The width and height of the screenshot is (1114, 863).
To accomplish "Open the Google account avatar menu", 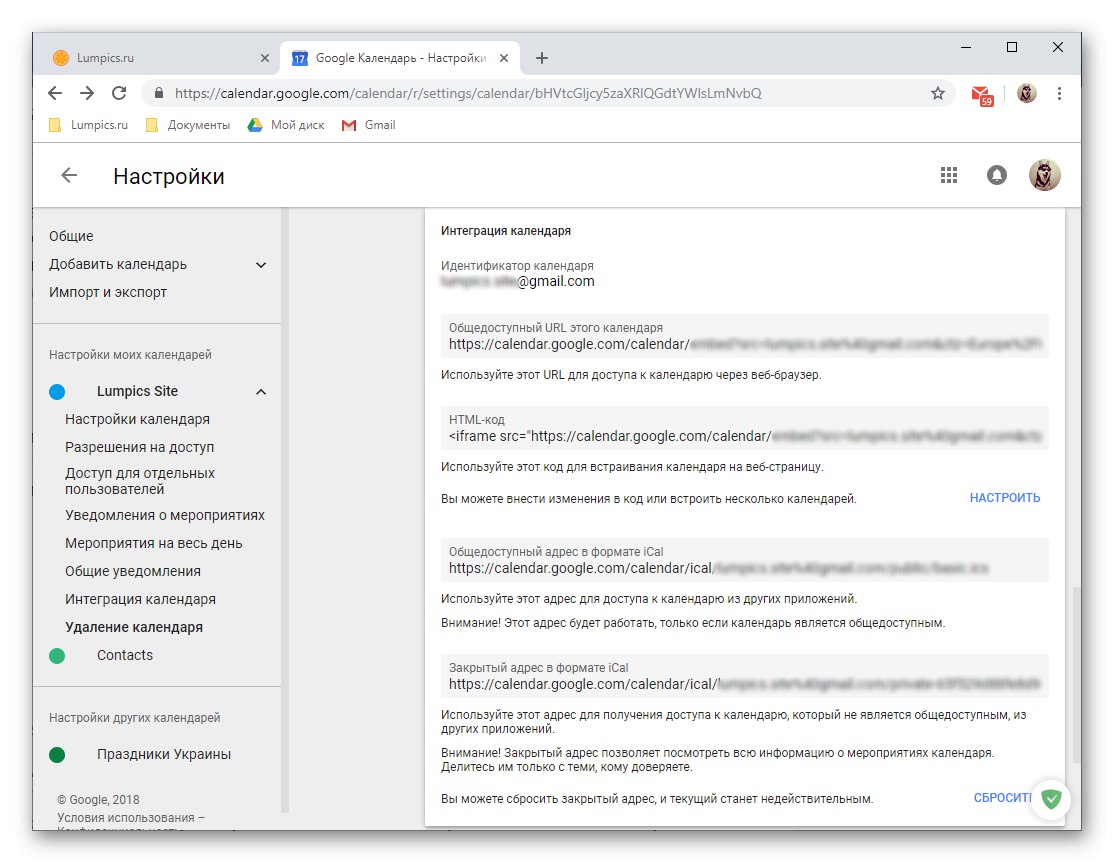I will point(1044,174).
